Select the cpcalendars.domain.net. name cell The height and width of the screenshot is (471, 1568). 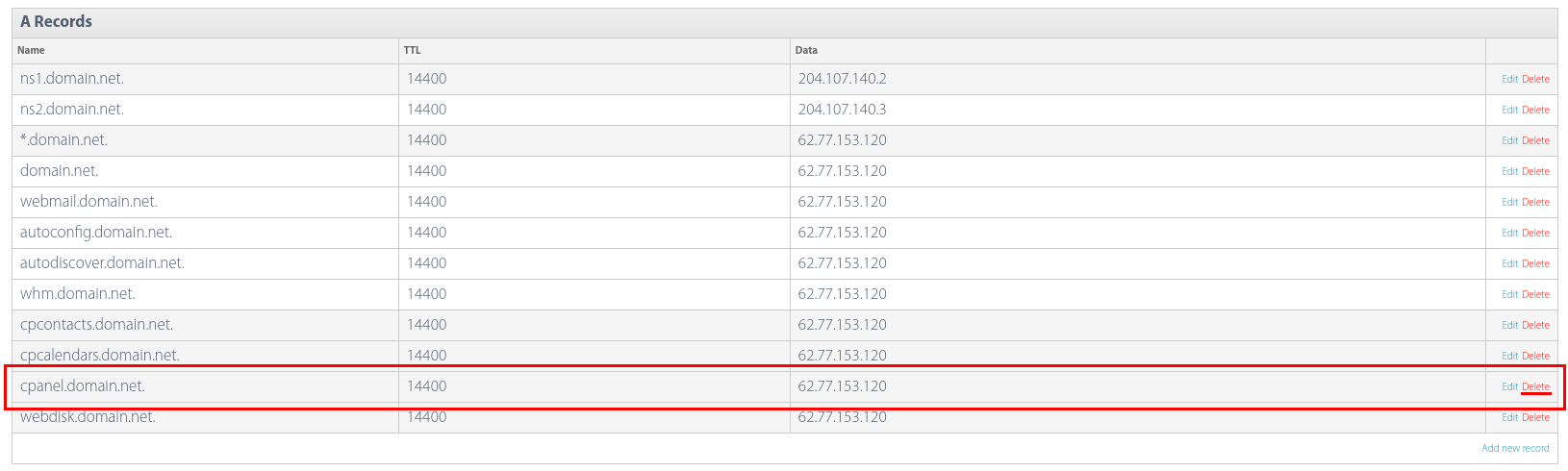point(206,356)
